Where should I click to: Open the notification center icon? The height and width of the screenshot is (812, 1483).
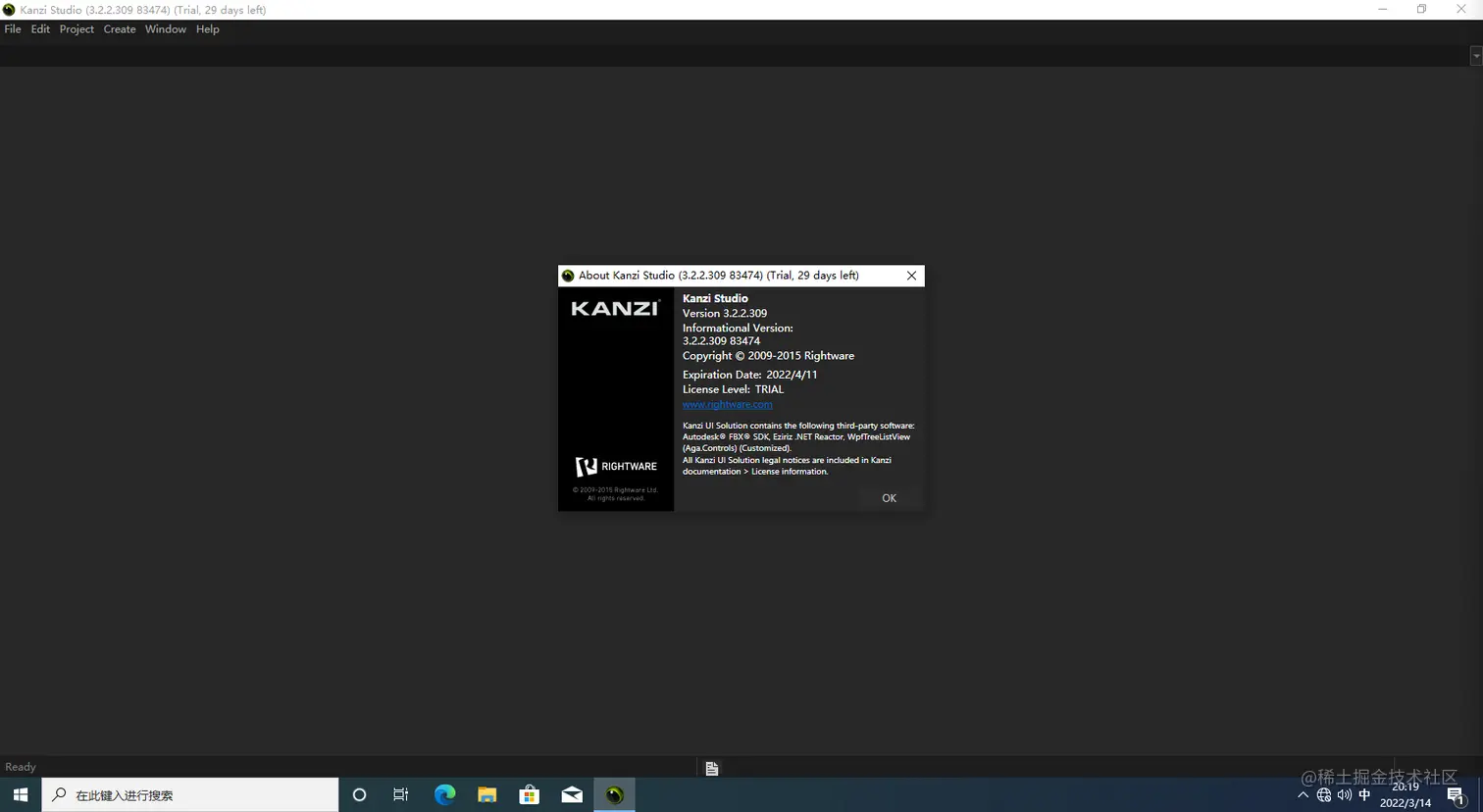click(1457, 795)
